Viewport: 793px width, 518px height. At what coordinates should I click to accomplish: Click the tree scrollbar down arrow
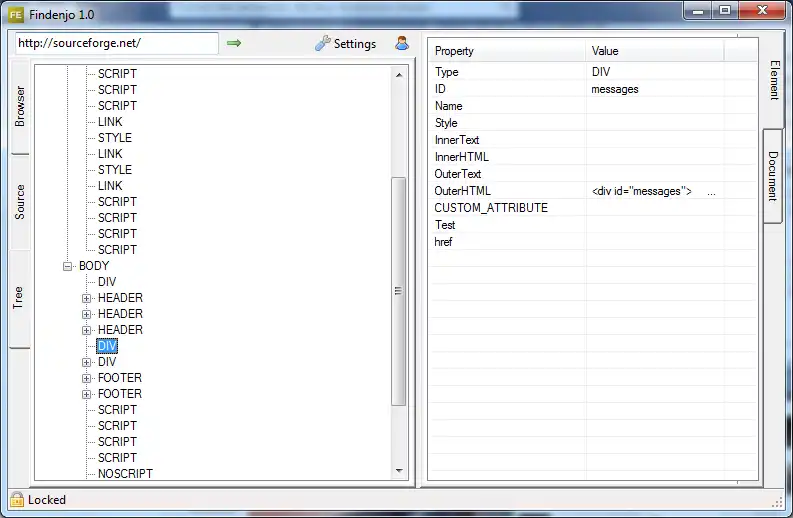[399, 470]
